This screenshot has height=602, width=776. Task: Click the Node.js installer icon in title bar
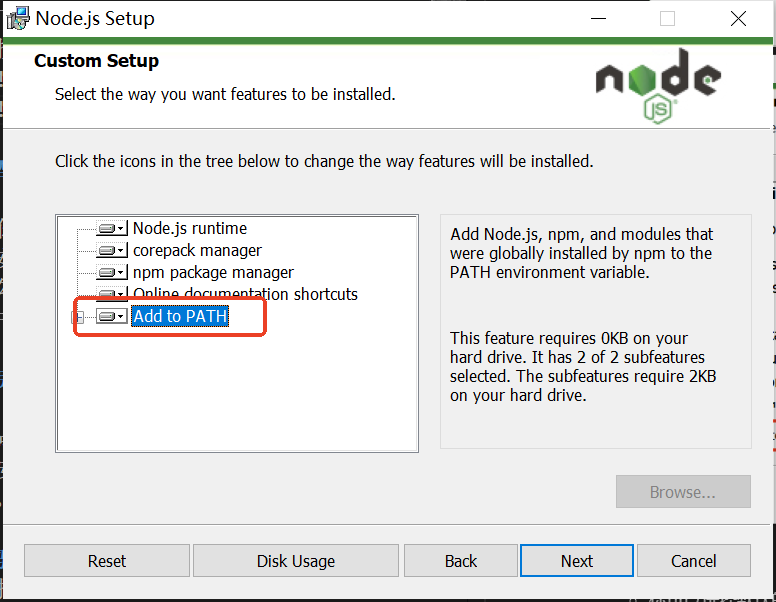click(17, 18)
